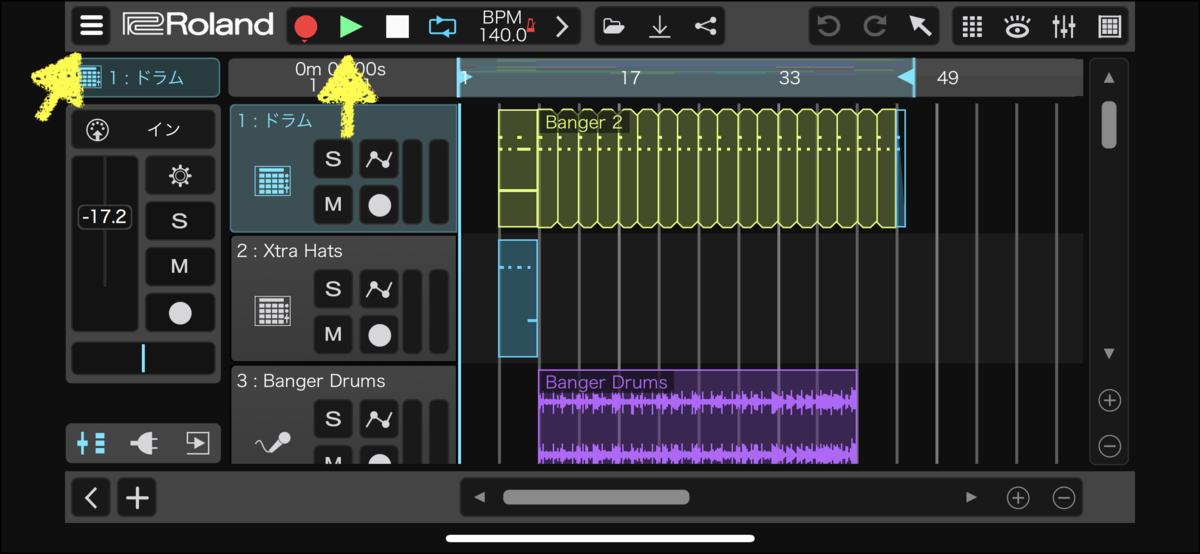Toggle loop playback icon
The width and height of the screenshot is (1200, 554).
pyautogui.click(x=442, y=27)
